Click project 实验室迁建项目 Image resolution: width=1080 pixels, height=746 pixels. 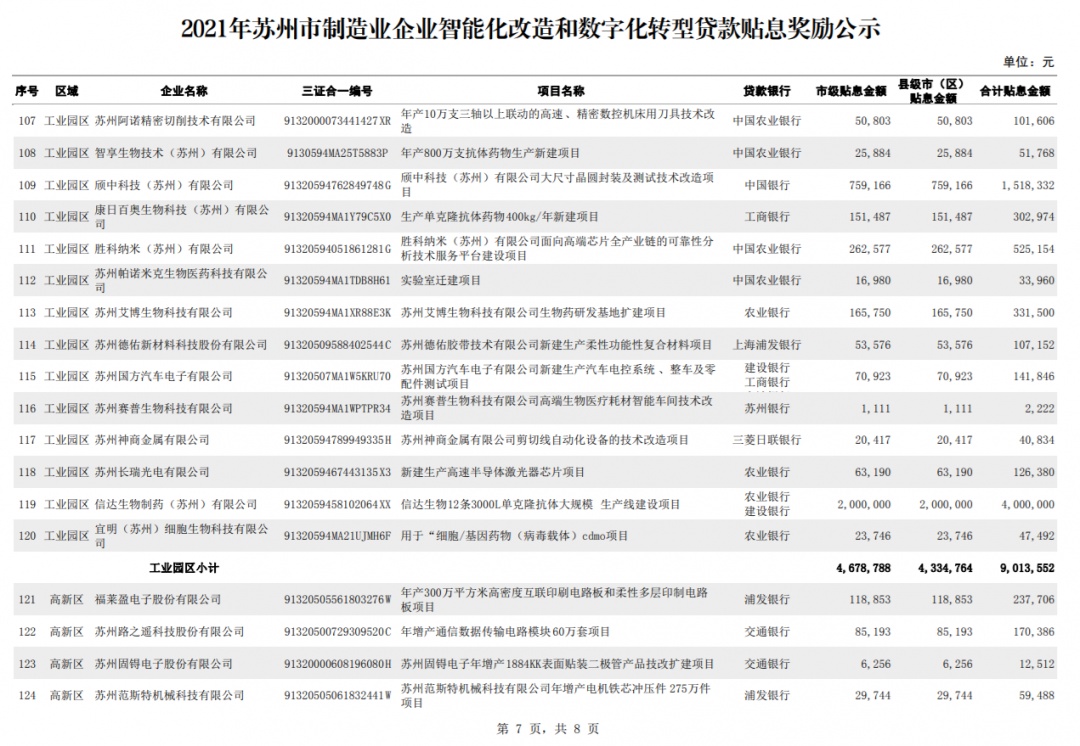441,280
